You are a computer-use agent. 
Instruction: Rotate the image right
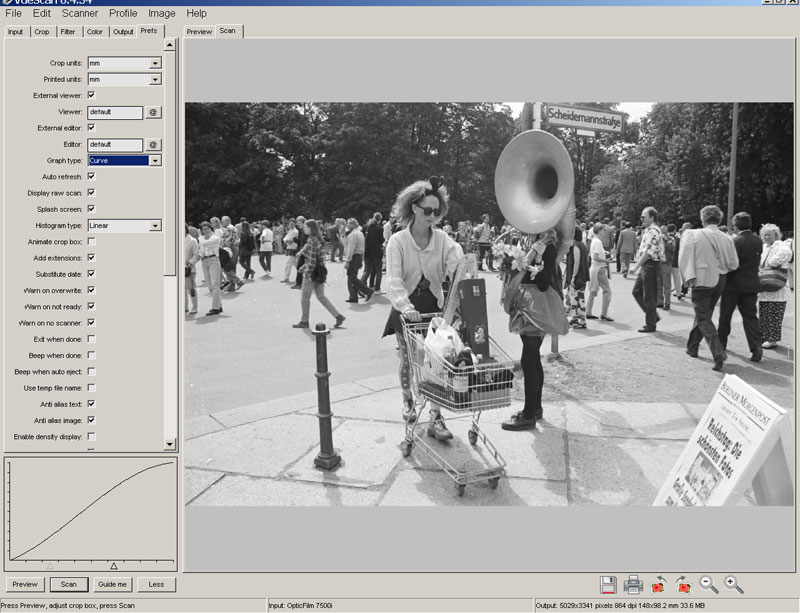(x=683, y=585)
